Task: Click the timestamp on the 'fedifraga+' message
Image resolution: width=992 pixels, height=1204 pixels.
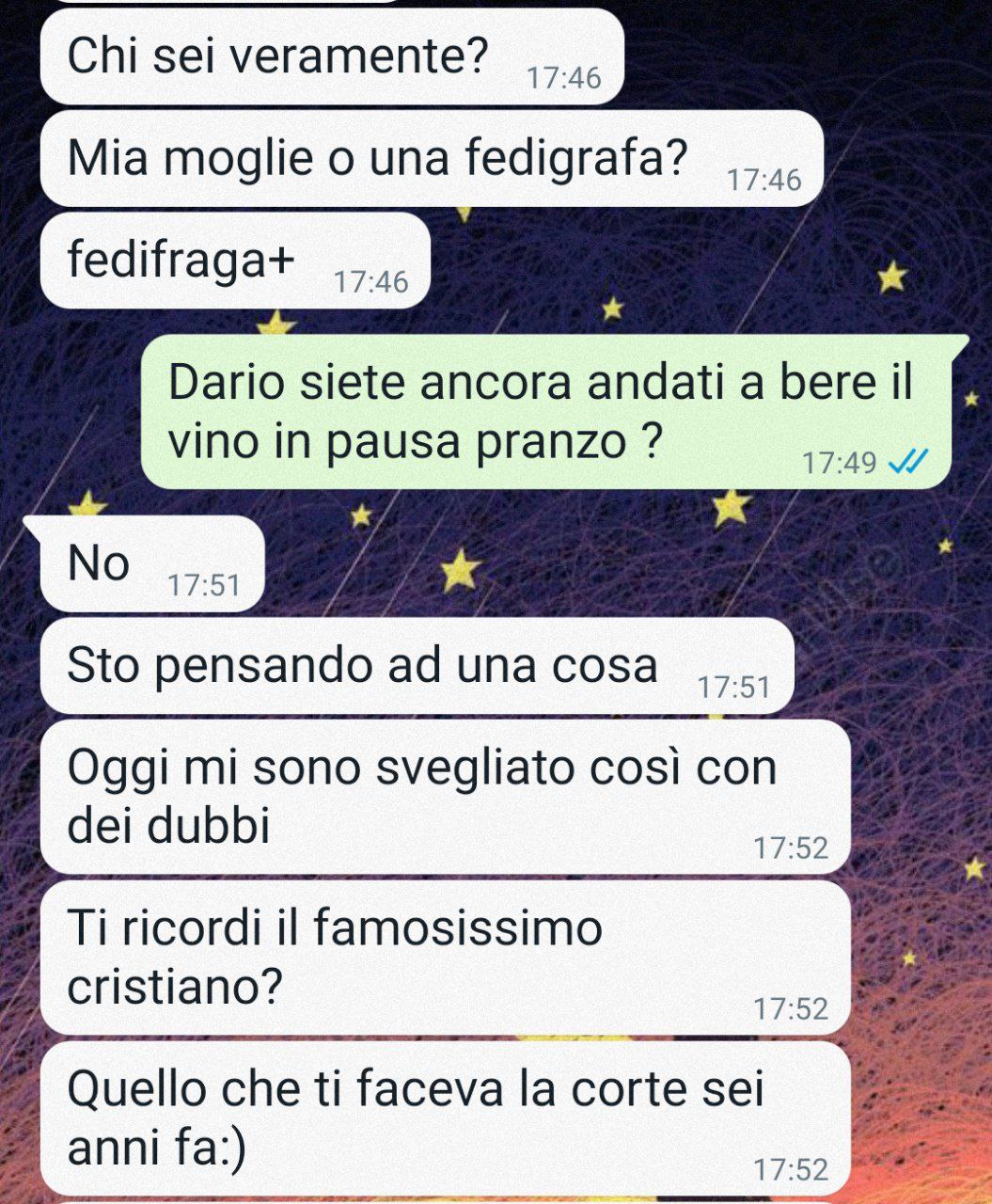Action: pos(370,281)
